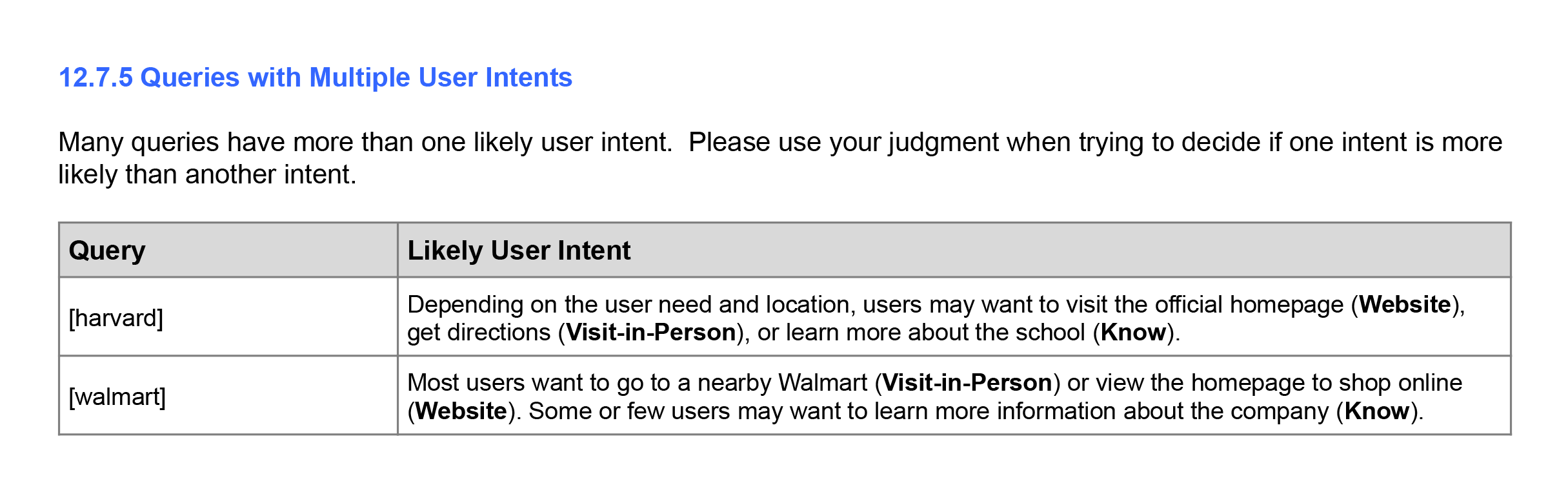Viewport: 1568px width, 496px height.
Task: Click bold word Website in harvard row
Action: (1405, 305)
